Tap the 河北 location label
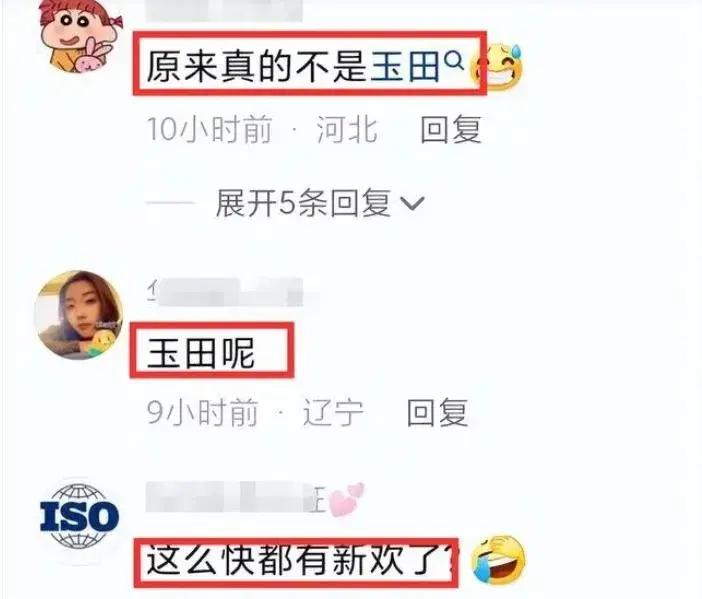 tap(346, 130)
